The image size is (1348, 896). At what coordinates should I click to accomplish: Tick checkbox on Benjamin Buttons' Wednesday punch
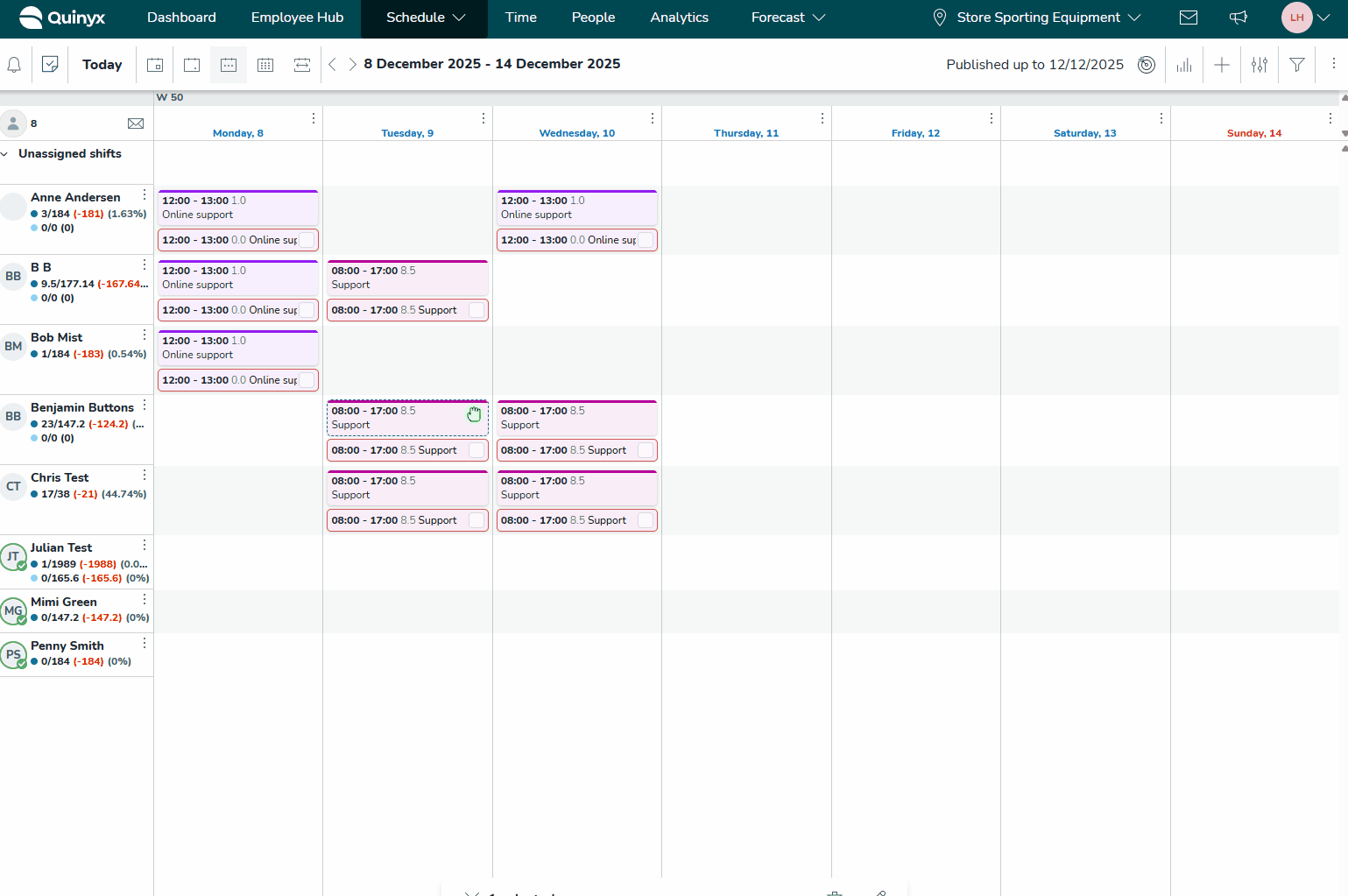(646, 450)
